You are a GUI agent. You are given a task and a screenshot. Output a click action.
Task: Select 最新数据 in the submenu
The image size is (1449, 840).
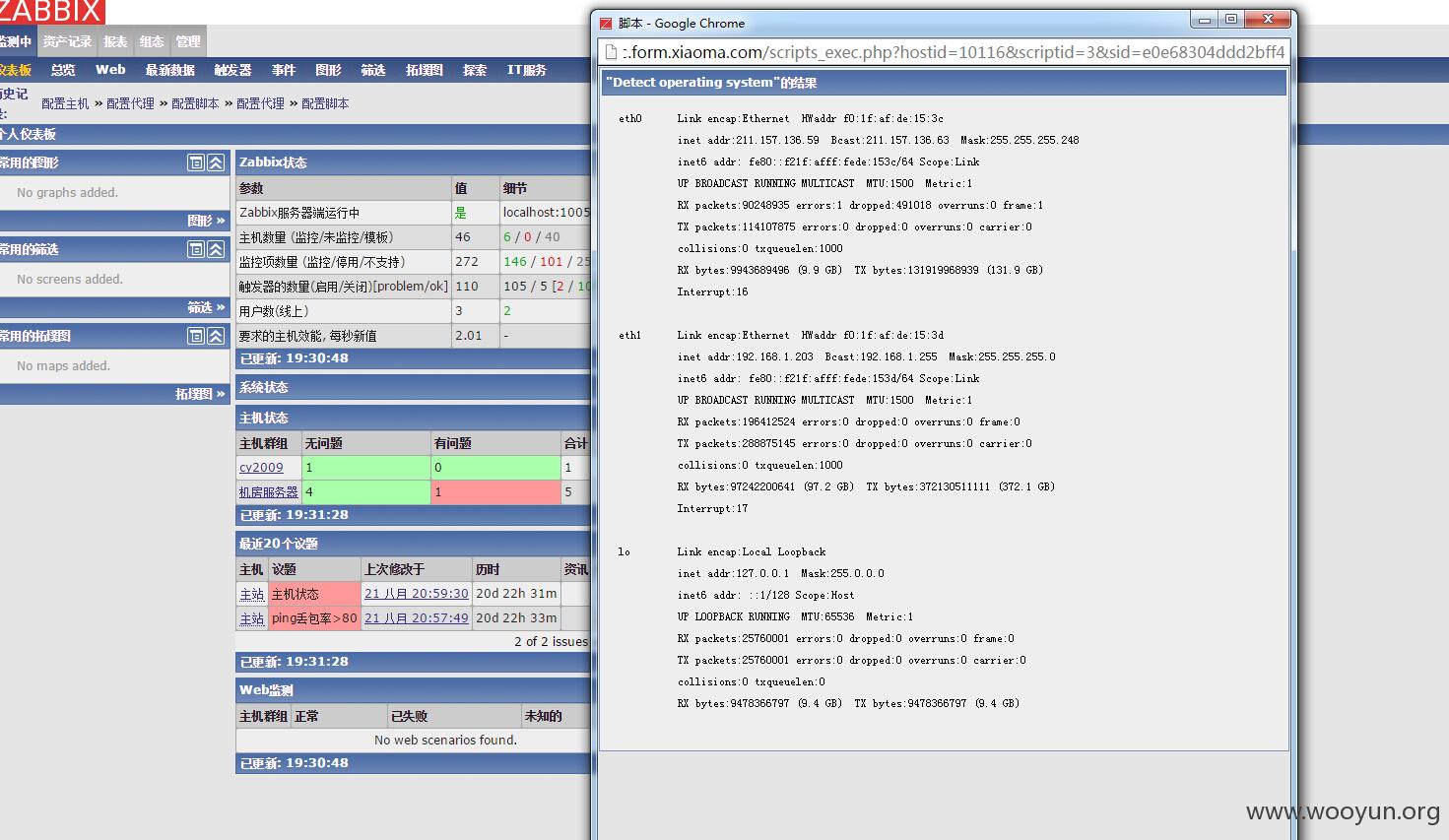point(169,70)
